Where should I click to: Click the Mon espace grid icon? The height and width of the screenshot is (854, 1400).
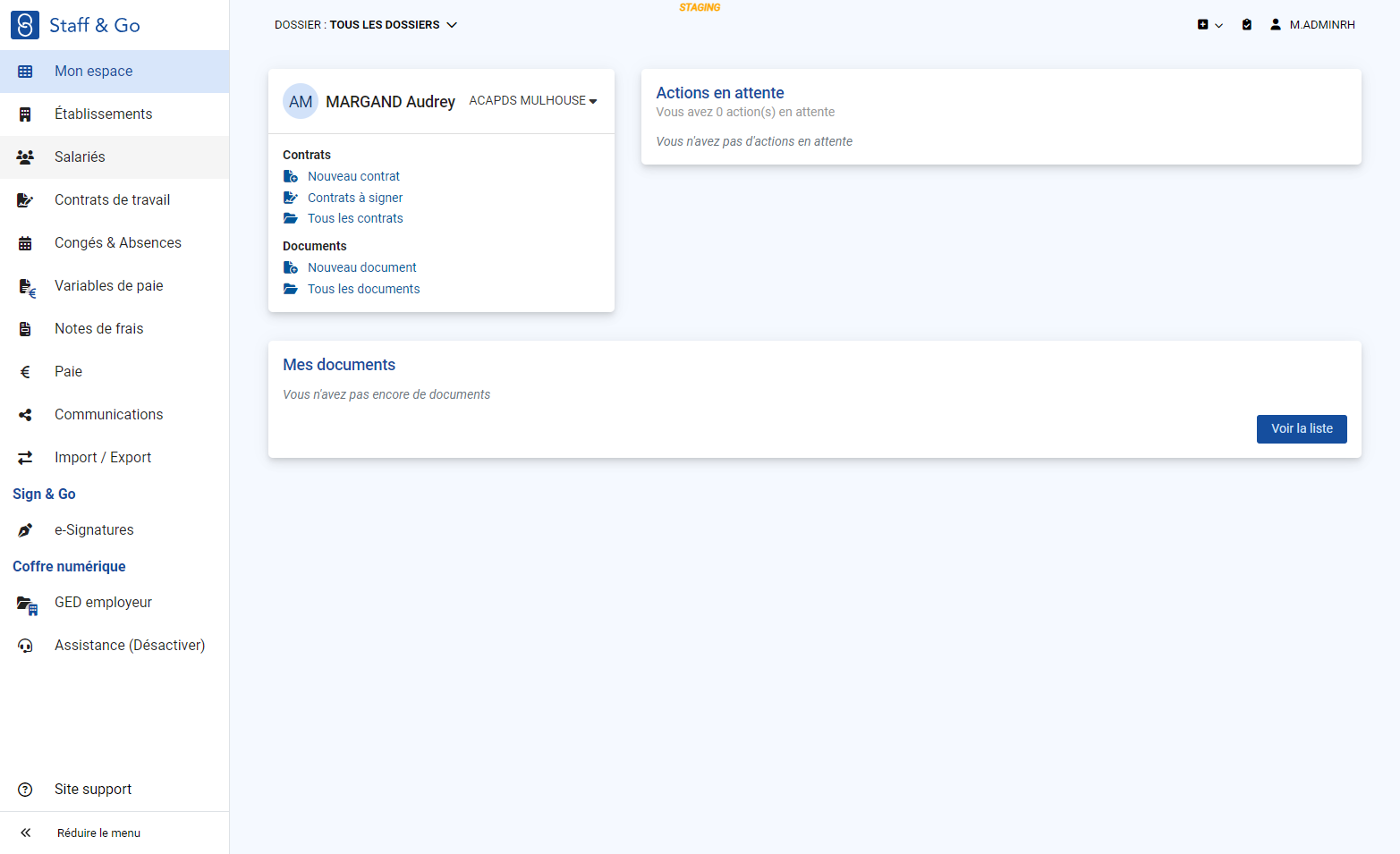(x=25, y=72)
